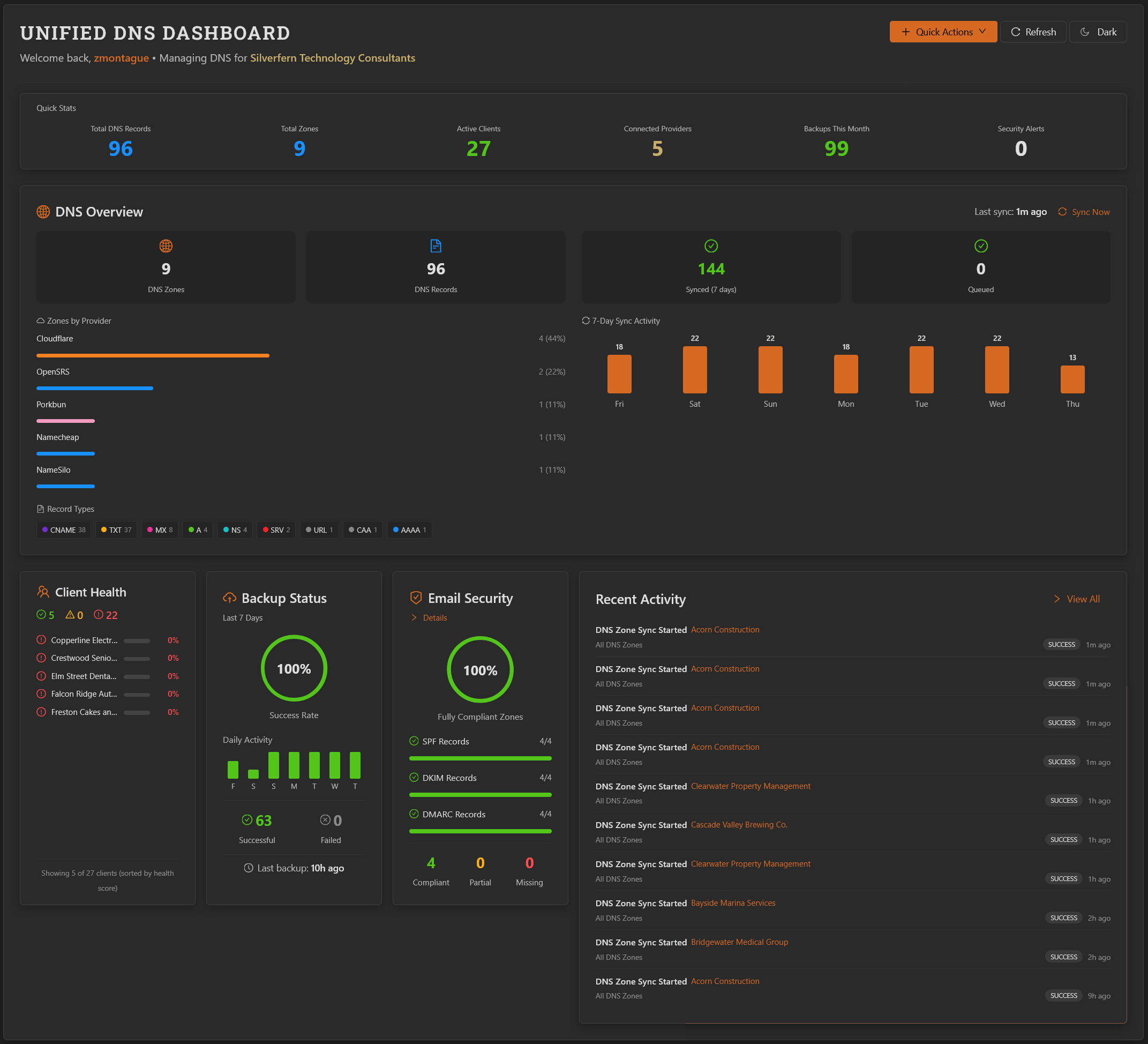The width and height of the screenshot is (1148, 1044).
Task: Click the document icon above DNS Records
Action: coord(436,246)
